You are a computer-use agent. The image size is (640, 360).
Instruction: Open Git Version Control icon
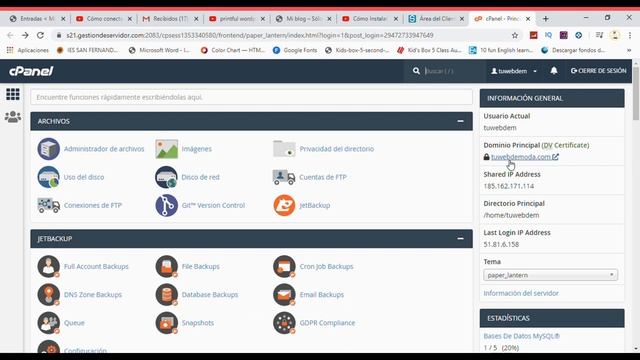[166, 205]
